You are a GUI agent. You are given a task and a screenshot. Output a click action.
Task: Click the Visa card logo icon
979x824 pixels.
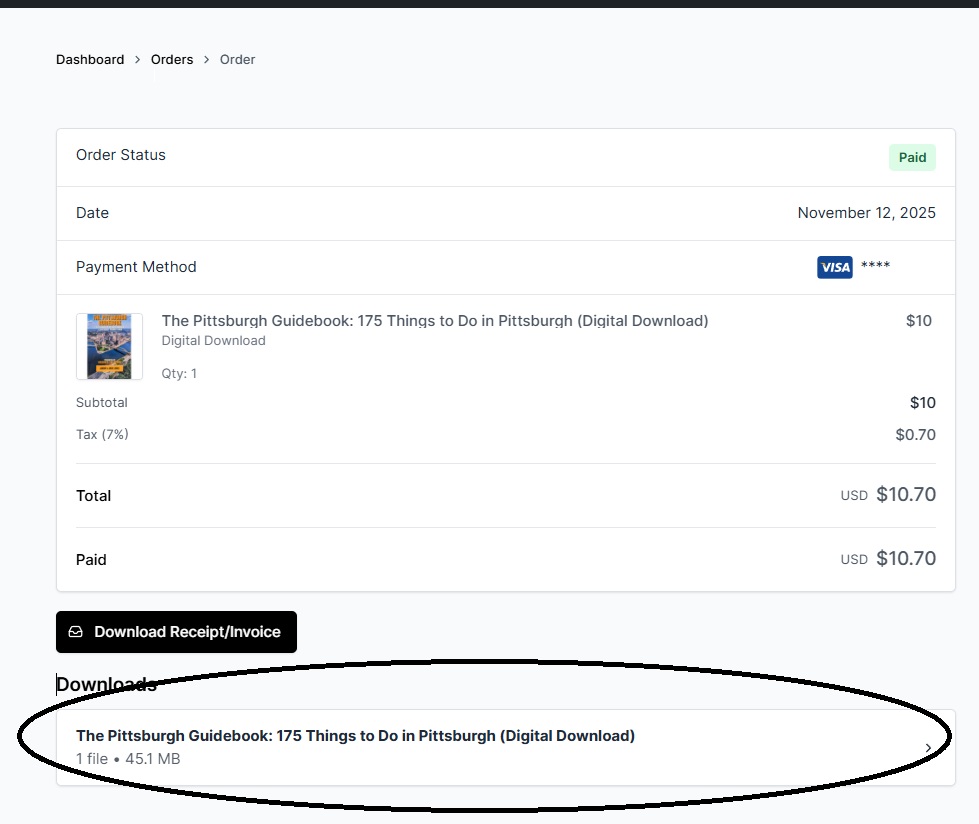click(x=834, y=267)
